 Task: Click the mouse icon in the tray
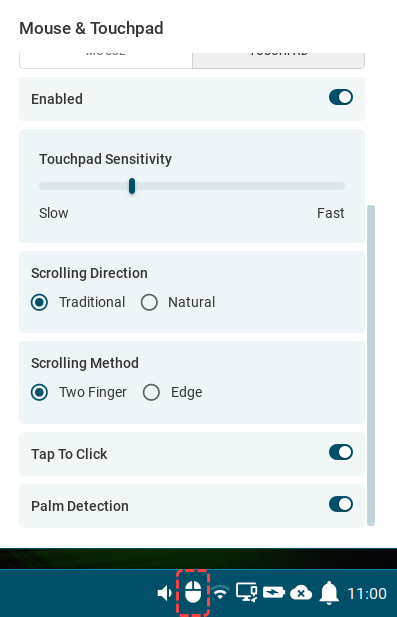coord(193,592)
